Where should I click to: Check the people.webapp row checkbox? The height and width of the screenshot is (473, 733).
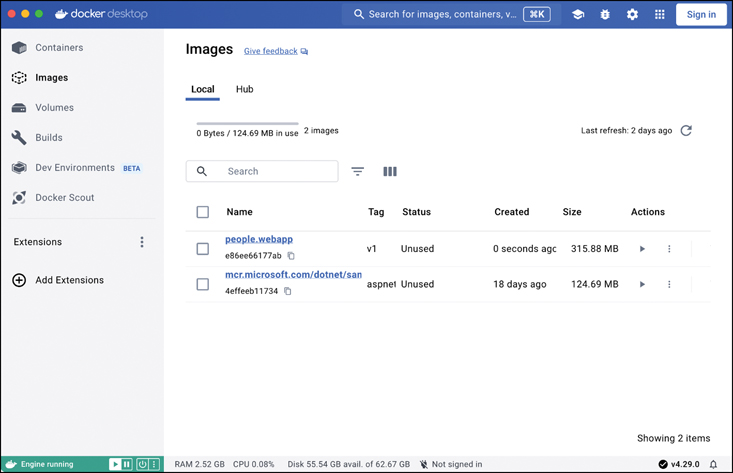pos(203,249)
